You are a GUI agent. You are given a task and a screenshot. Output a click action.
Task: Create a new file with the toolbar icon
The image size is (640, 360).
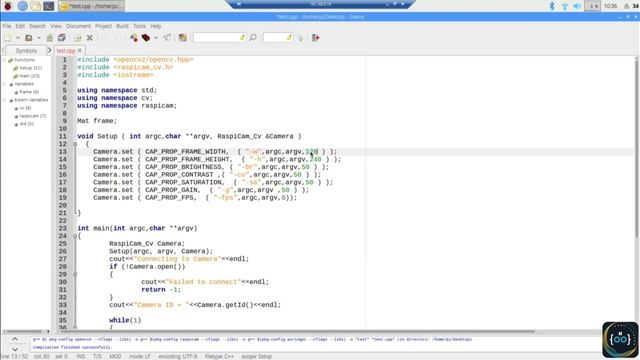8,38
